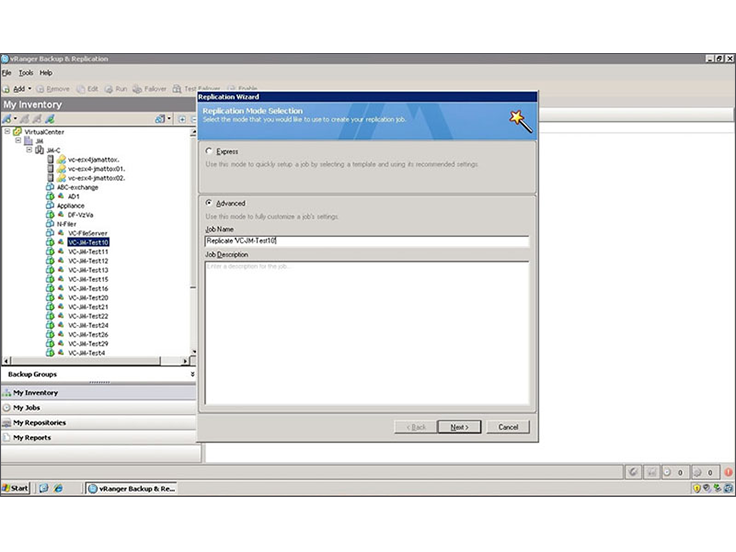Click the Remove toolbar button
Viewport: 736px width, 552px height.
tap(53, 89)
